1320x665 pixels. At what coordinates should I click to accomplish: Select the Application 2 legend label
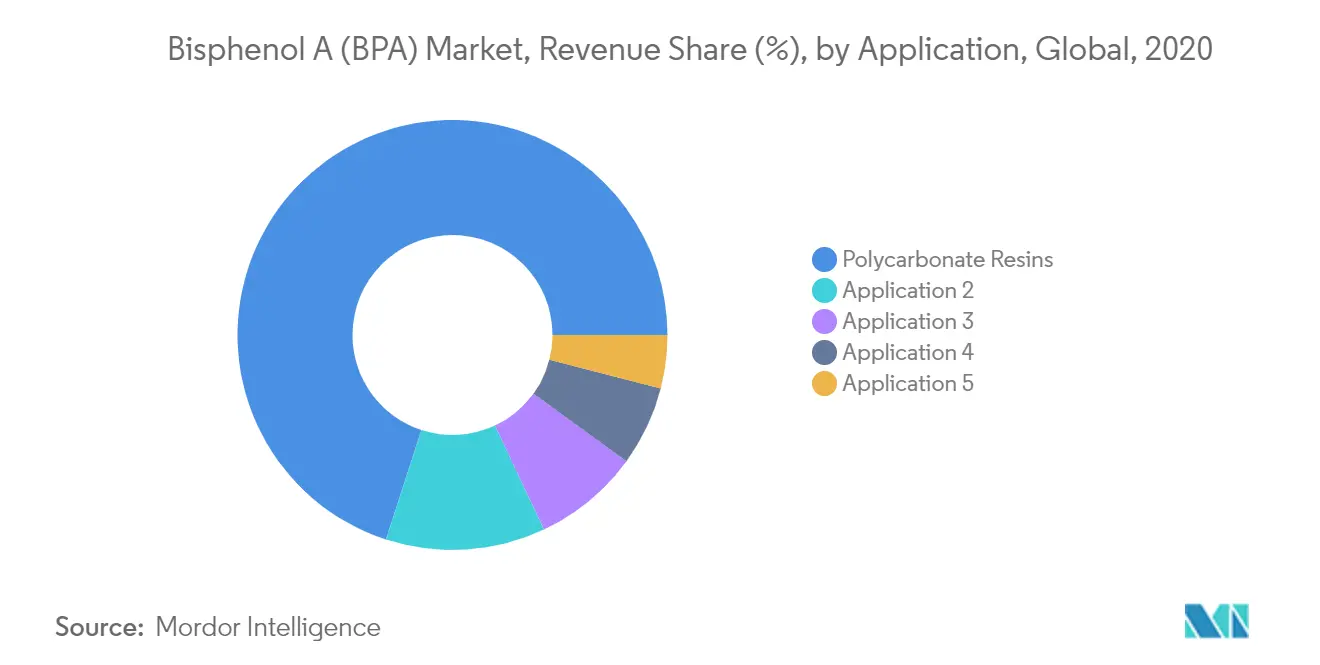point(908,291)
